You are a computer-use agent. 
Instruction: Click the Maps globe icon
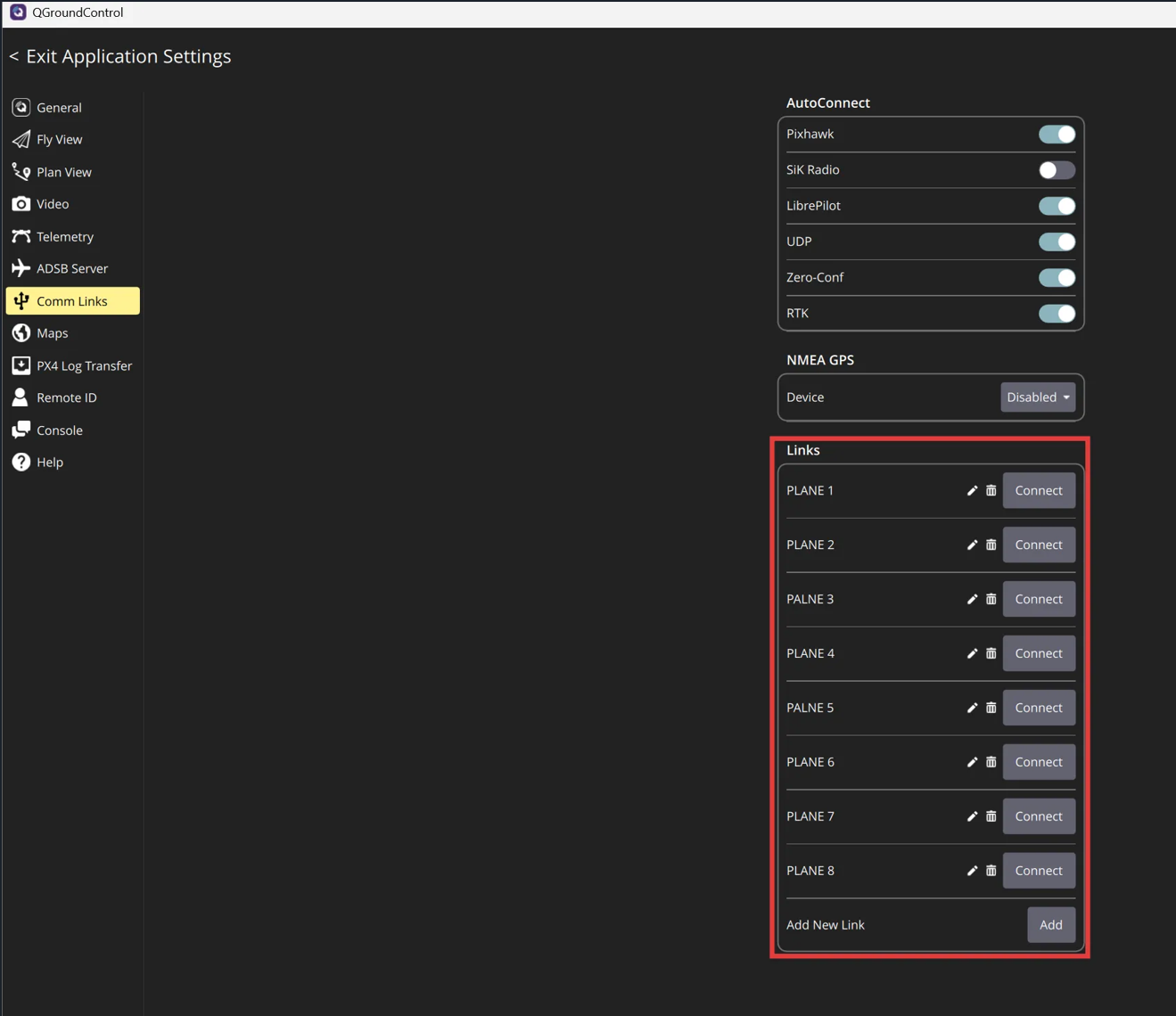(21, 333)
